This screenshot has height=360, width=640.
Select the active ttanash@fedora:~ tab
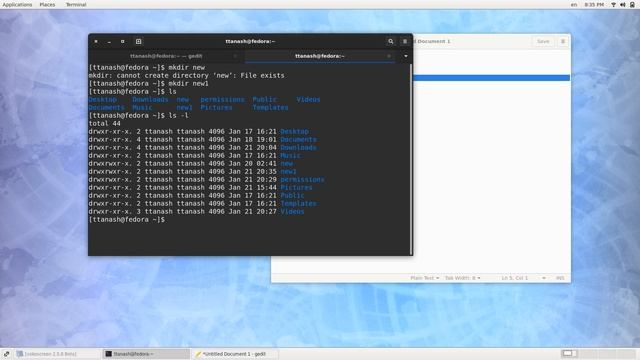click(320, 56)
